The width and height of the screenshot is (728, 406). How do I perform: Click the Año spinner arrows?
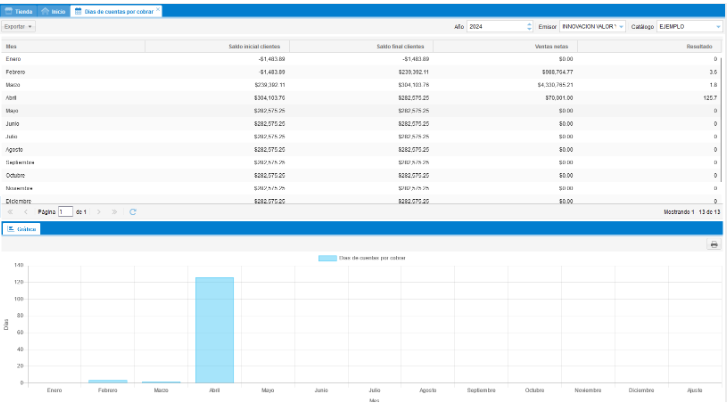(x=528, y=26)
